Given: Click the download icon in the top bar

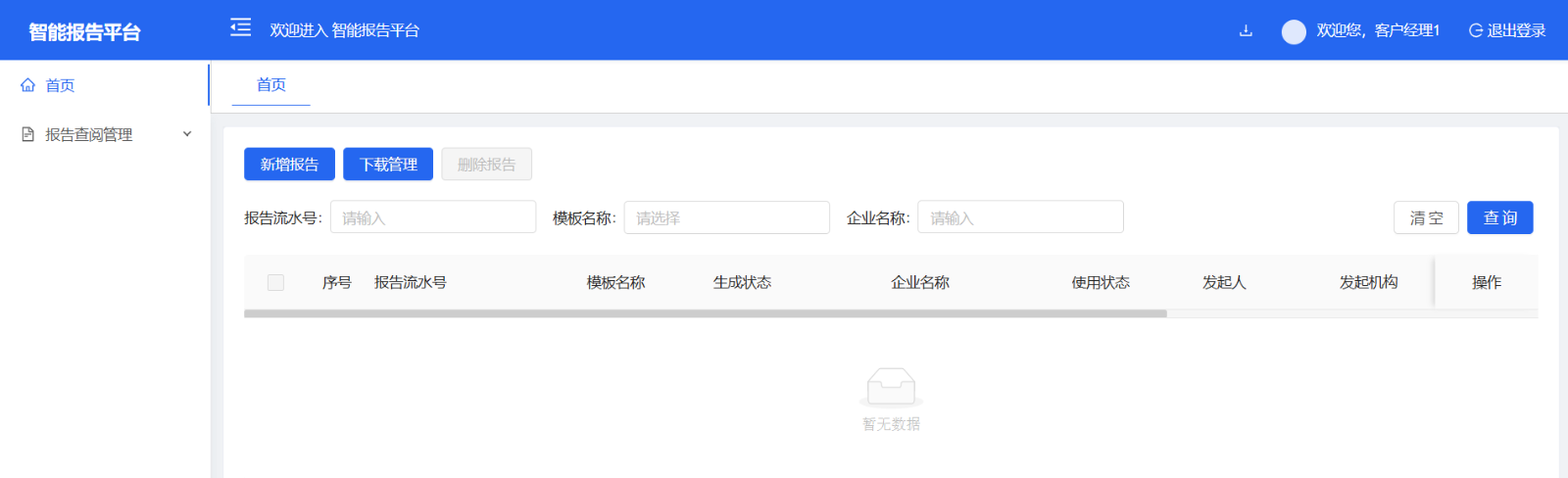Looking at the screenshot, I should 1246,30.
